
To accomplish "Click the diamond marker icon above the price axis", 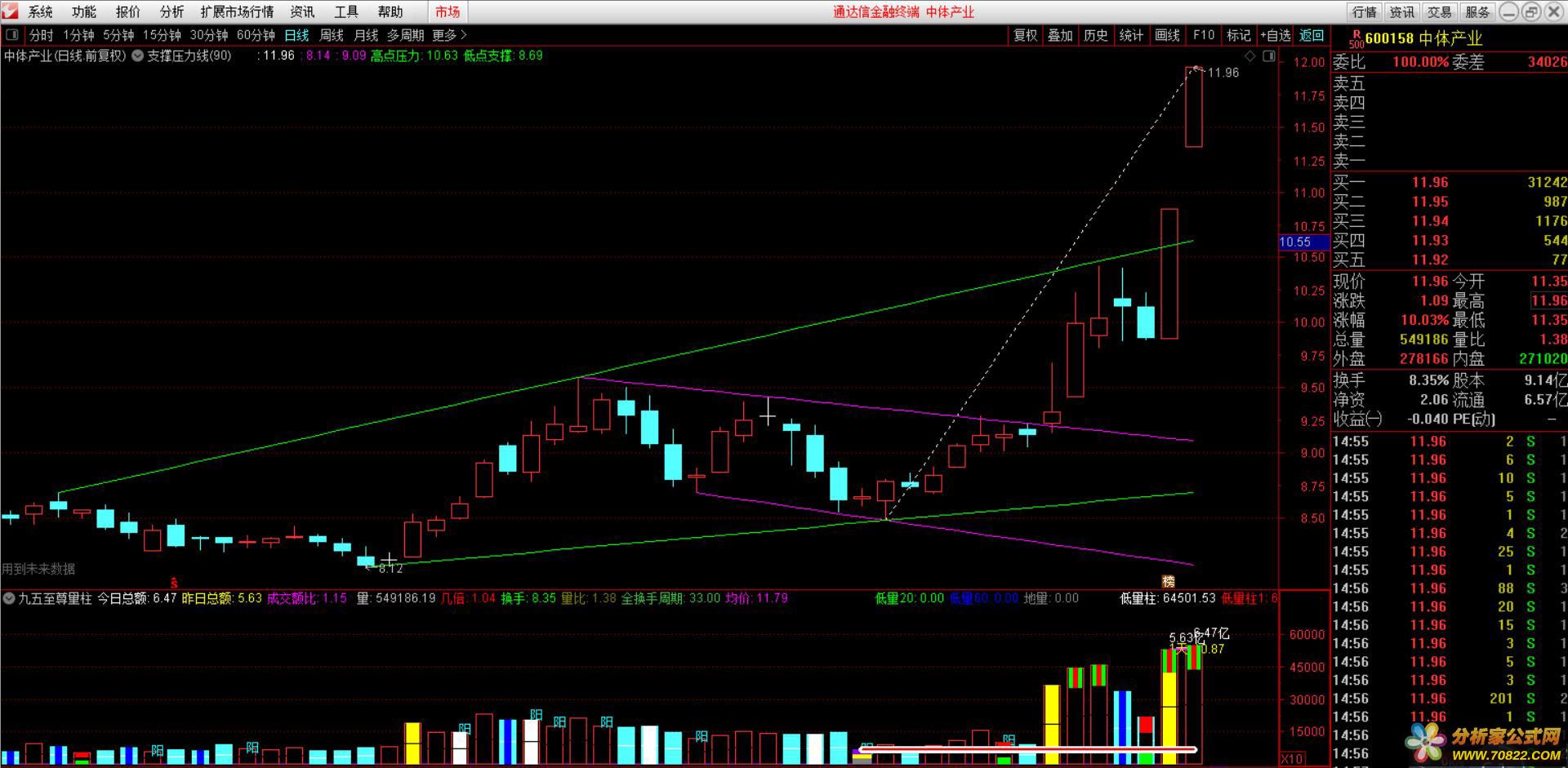I will (1249, 55).
